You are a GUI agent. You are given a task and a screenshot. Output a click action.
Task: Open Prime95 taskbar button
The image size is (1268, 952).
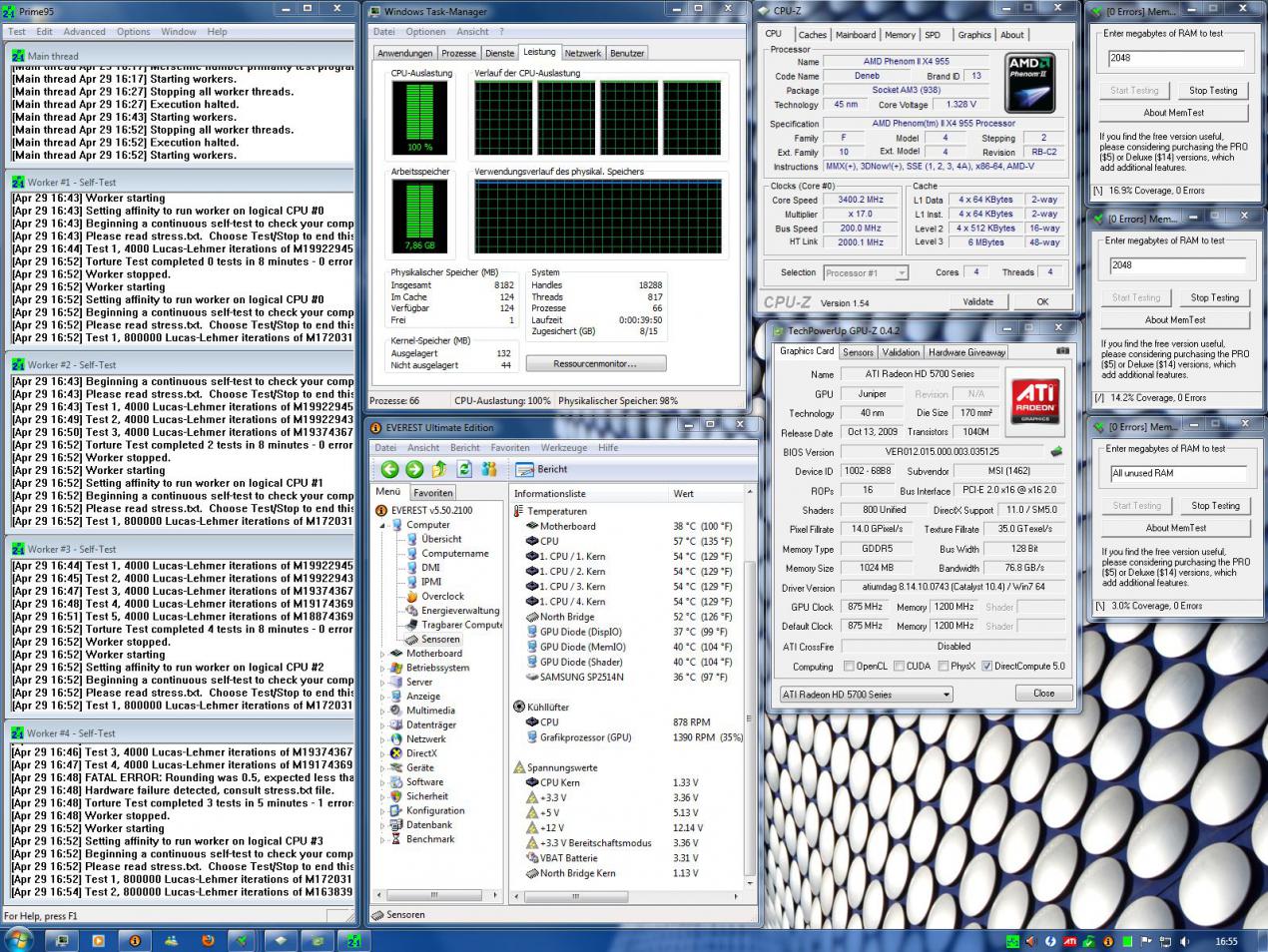point(354,940)
